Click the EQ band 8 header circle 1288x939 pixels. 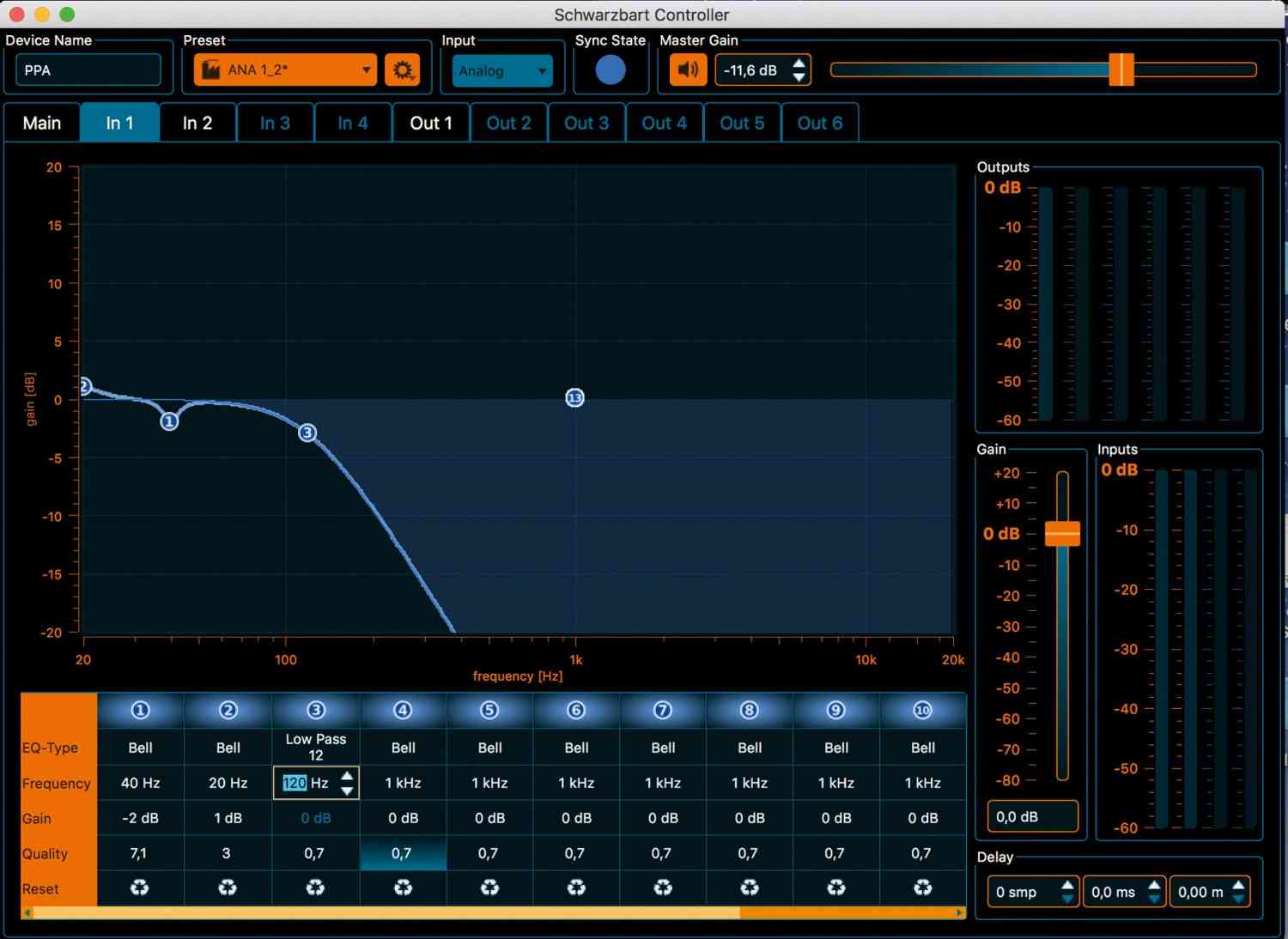pos(750,711)
